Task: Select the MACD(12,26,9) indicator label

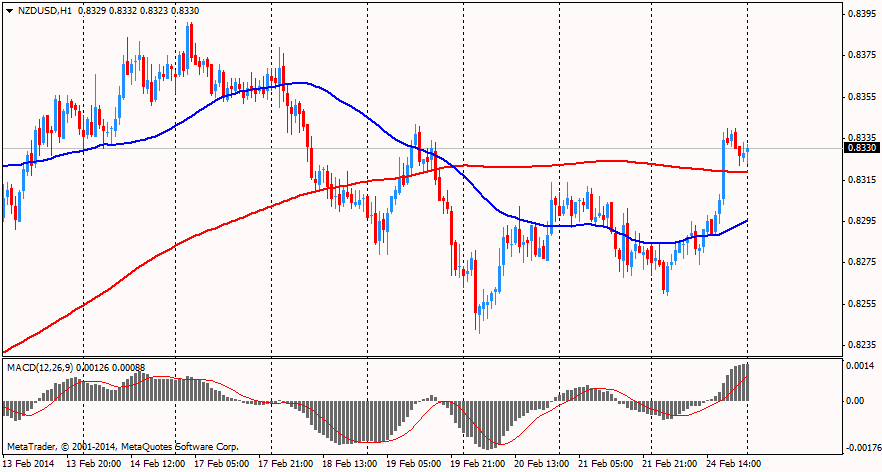Action: click(x=40, y=367)
